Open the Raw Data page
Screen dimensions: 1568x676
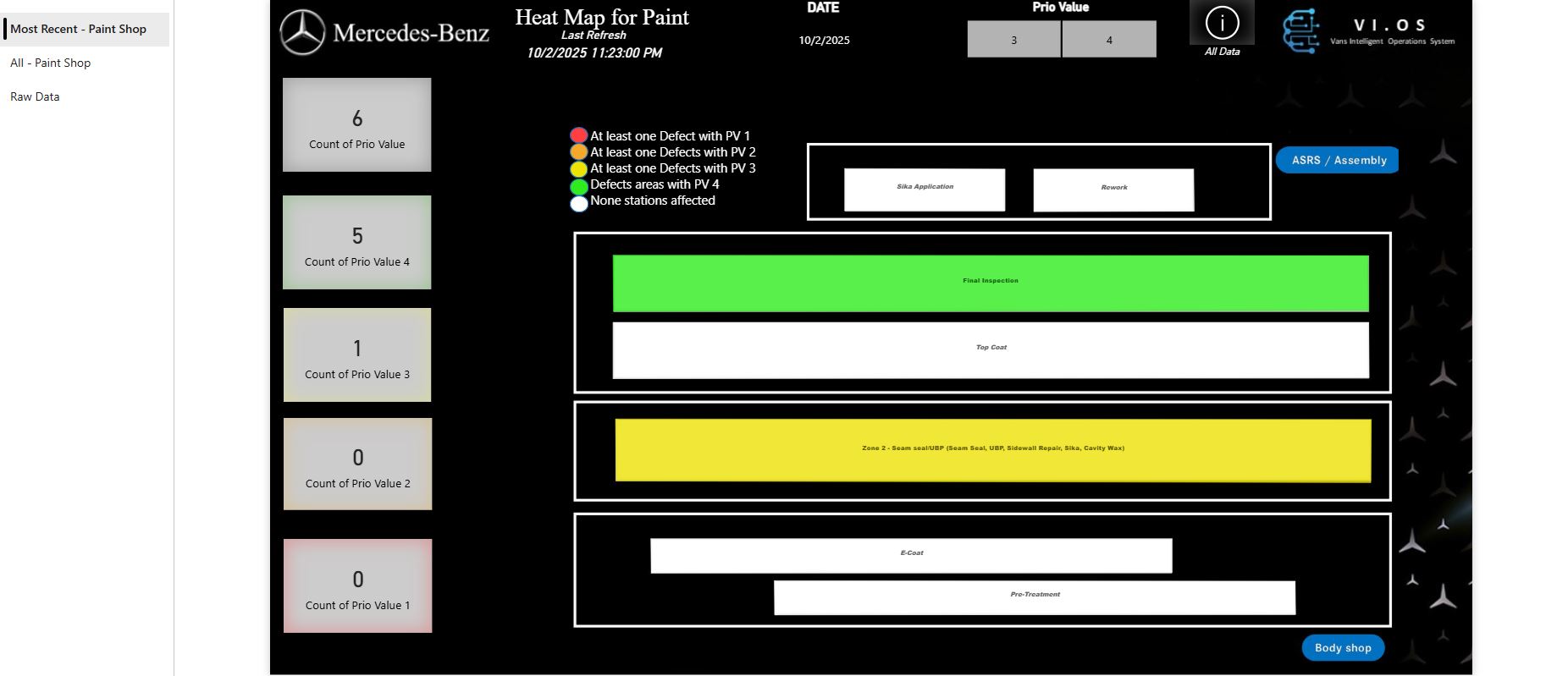click(35, 96)
